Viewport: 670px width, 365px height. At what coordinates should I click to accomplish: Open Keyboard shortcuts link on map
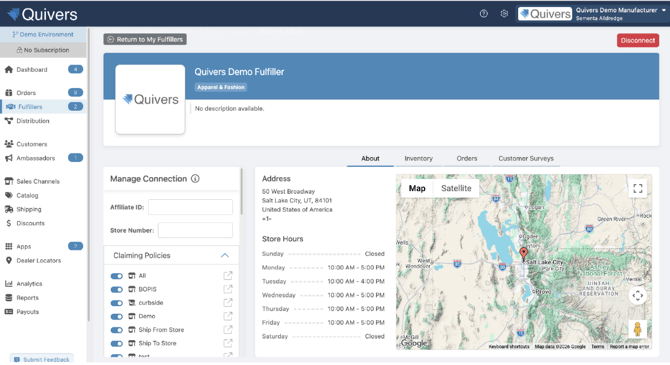509,347
